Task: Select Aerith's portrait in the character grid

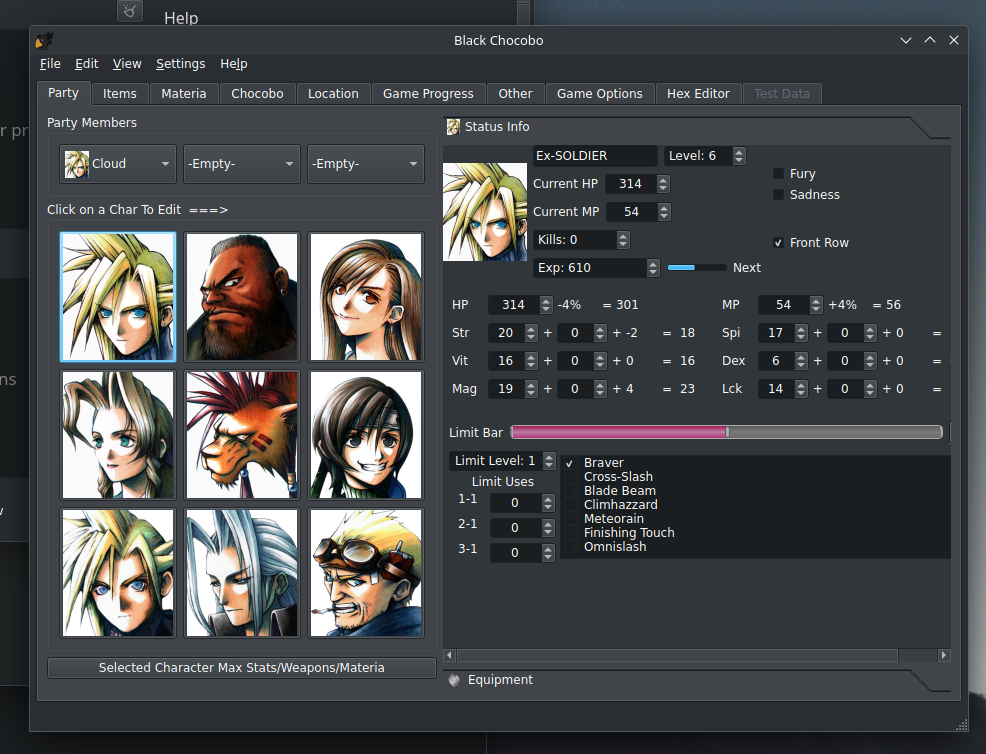Action: 118,435
